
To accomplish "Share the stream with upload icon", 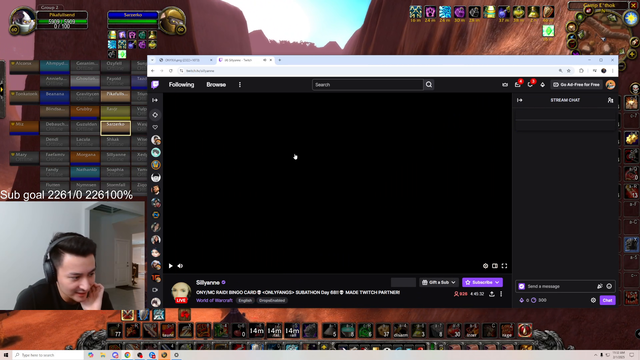I will coord(492,294).
